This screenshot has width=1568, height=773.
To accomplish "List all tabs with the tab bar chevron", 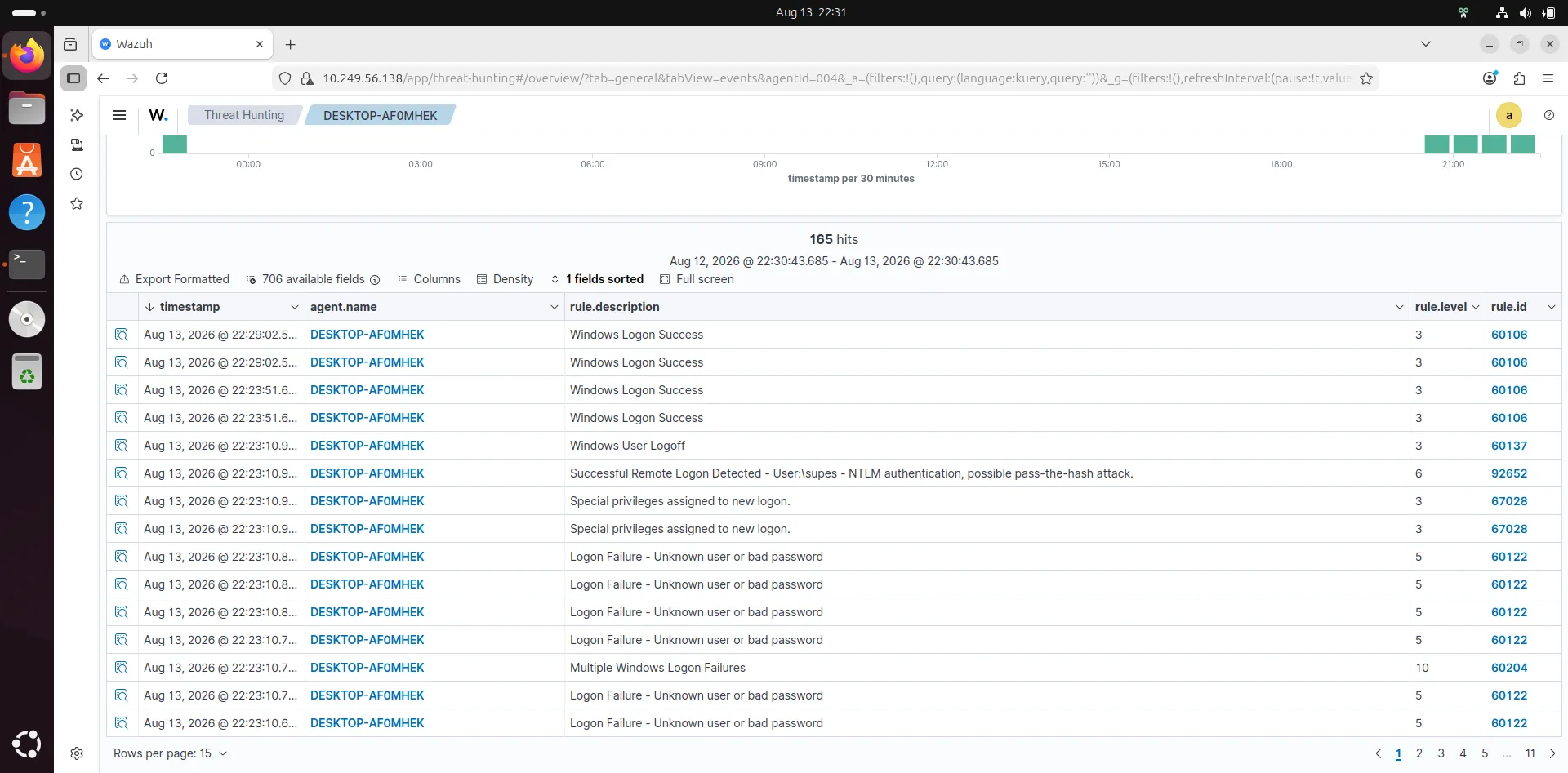I will [1426, 44].
